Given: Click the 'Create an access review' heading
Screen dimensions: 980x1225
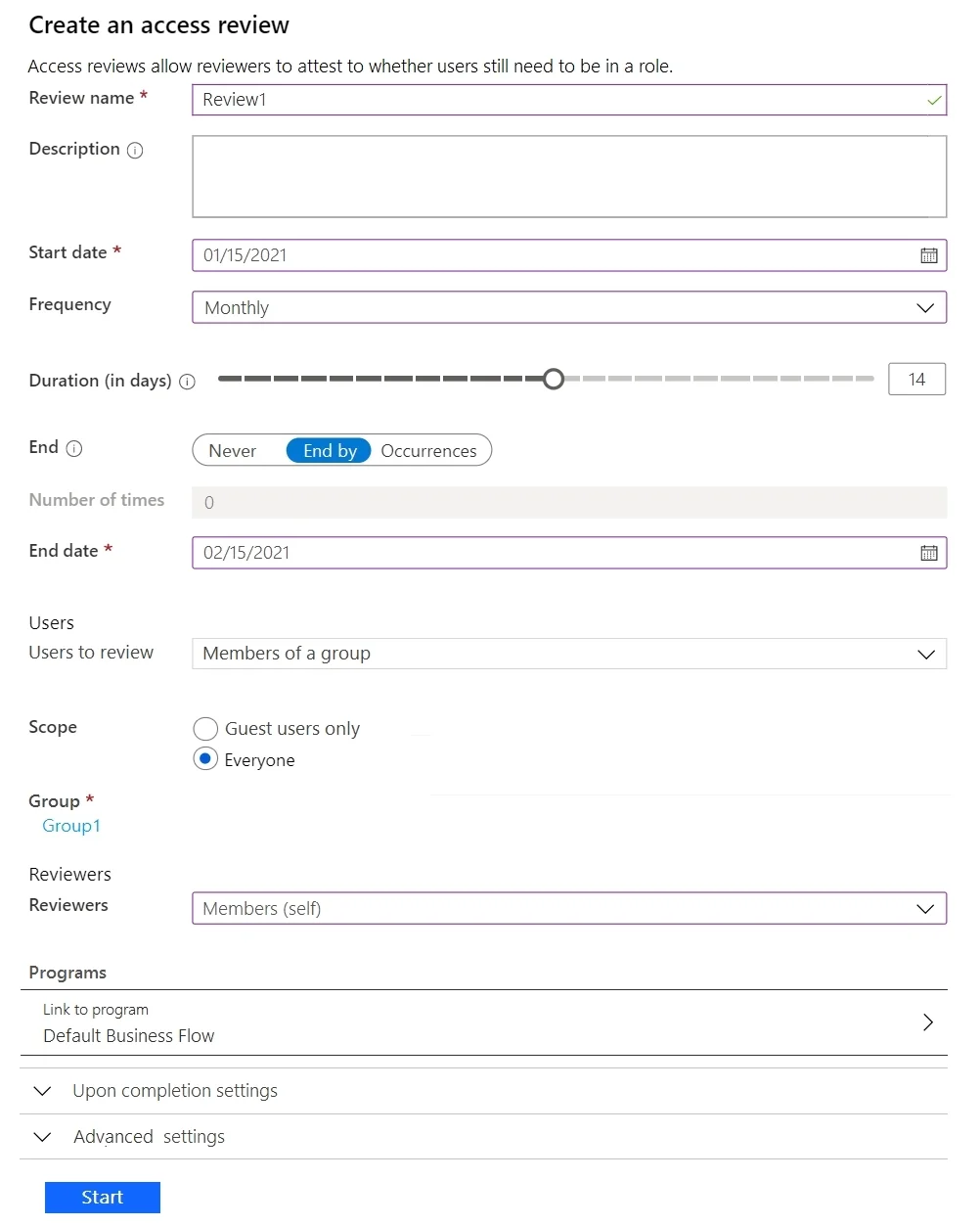Looking at the screenshot, I should (x=159, y=25).
